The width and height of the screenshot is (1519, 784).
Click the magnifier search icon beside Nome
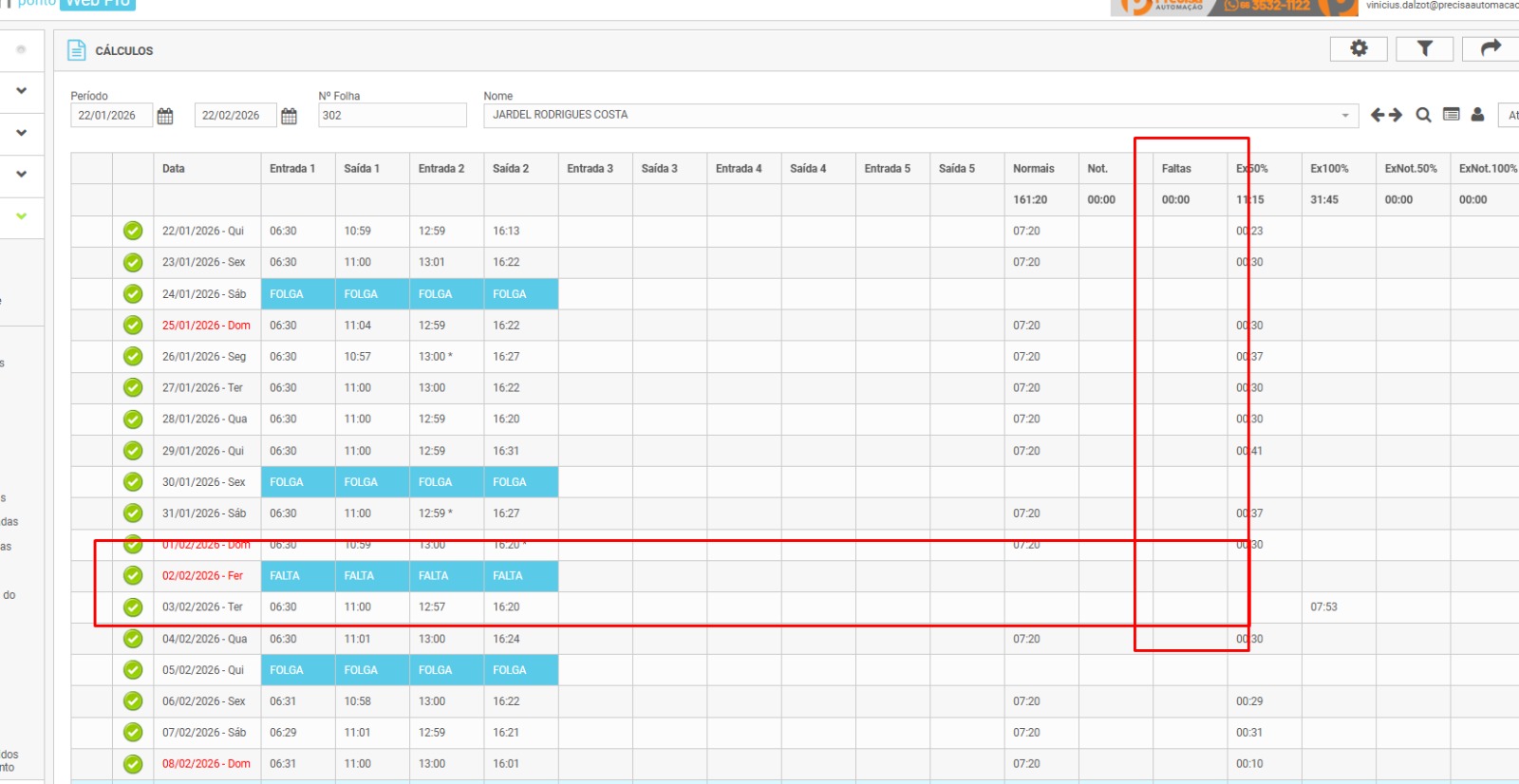[x=1423, y=115]
